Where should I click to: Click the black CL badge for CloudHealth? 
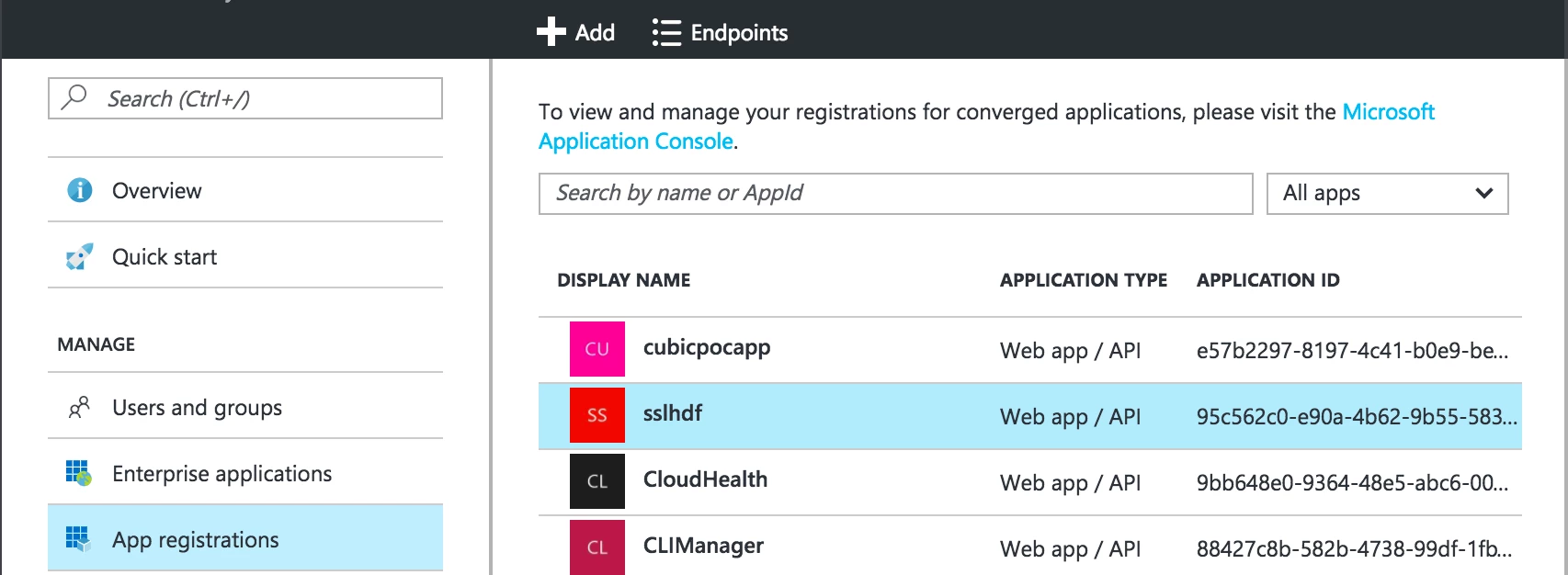pos(597,481)
